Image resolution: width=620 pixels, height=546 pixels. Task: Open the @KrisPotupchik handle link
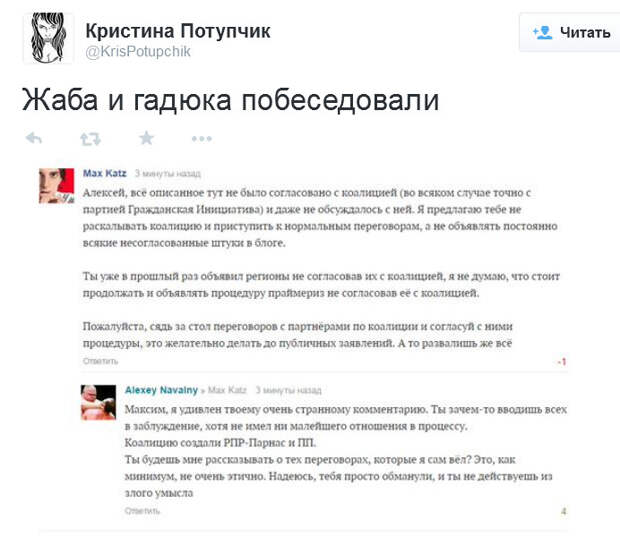tap(138, 51)
